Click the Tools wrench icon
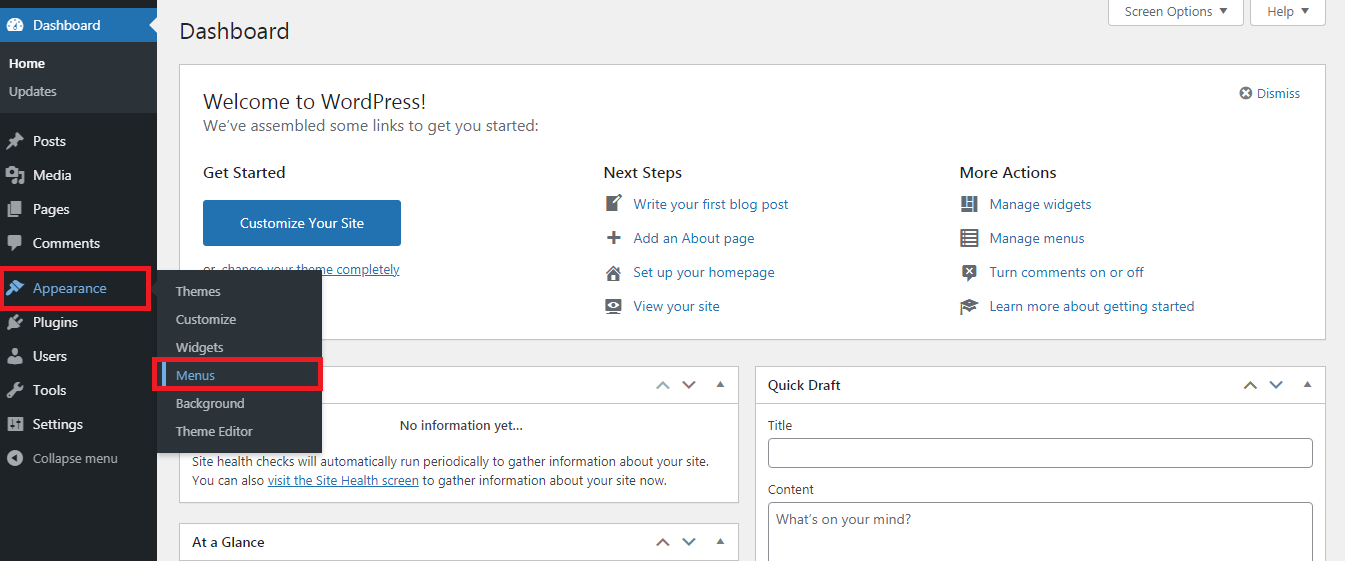 coord(15,390)
